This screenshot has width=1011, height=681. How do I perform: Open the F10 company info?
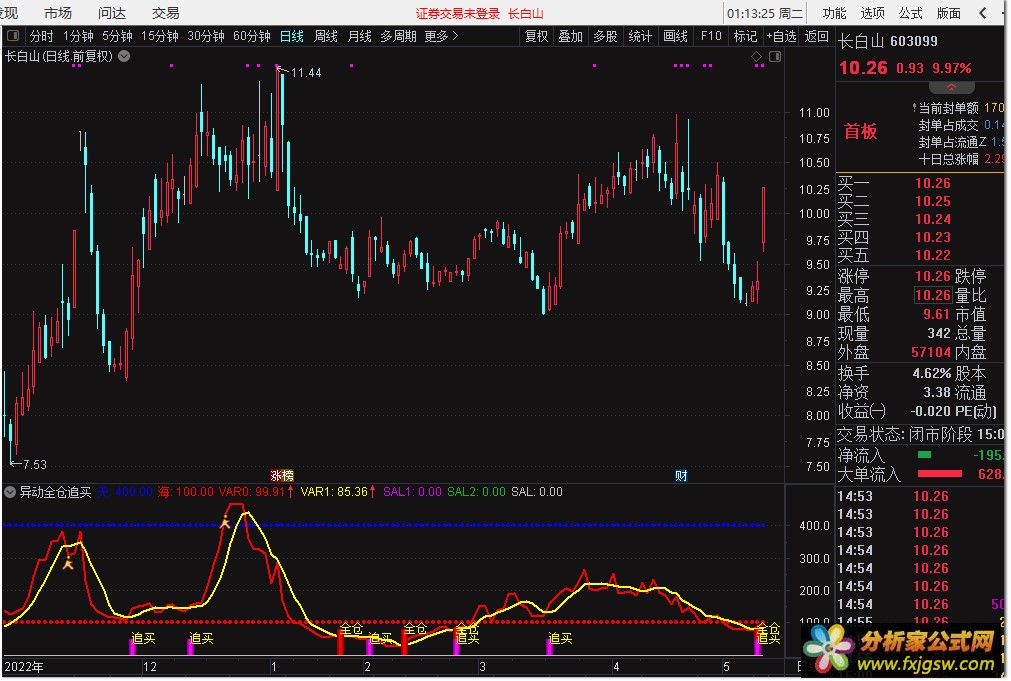pyautogui.click(x=711, y=36)
